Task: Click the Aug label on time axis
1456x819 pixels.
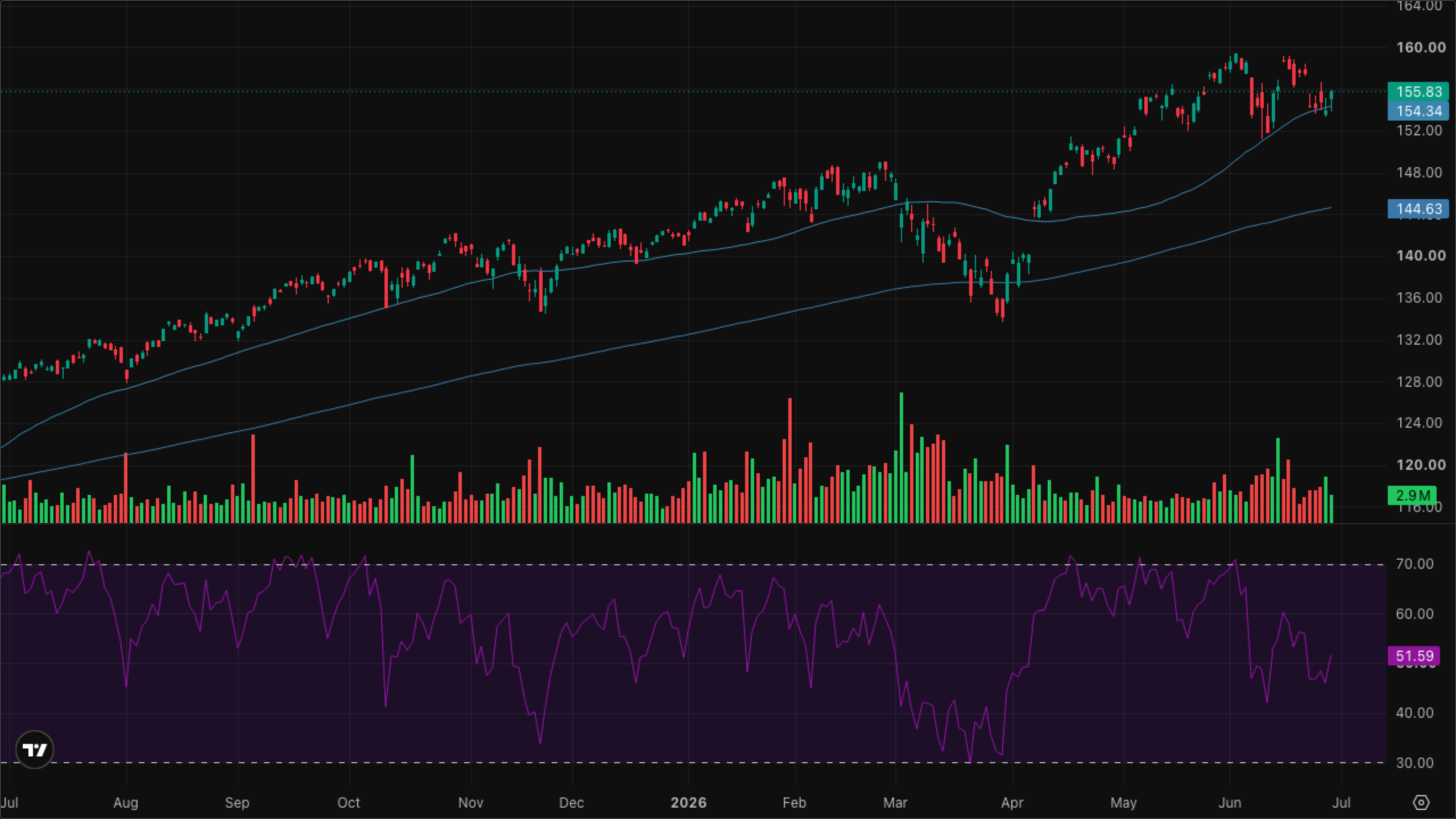Action: pos(126,803)
